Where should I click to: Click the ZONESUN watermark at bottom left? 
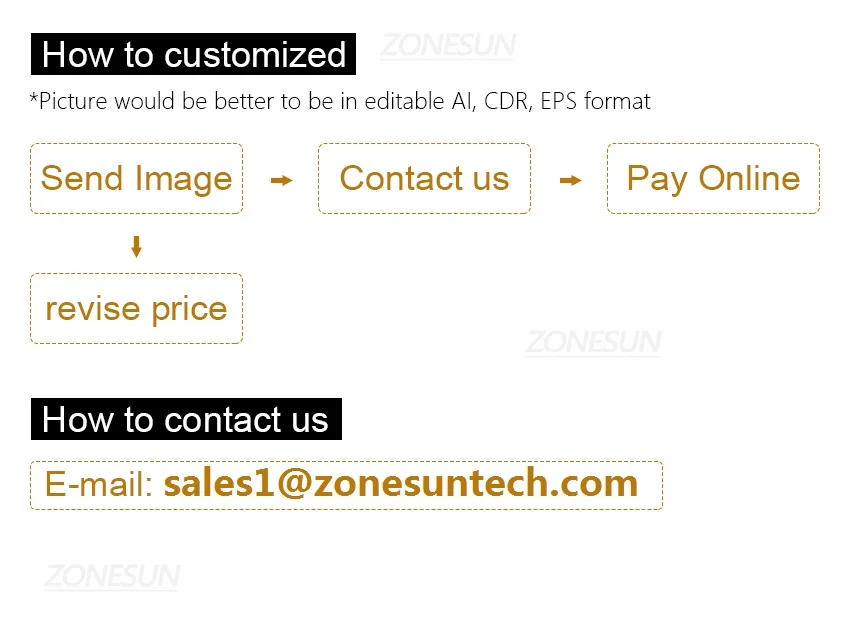(x=112, y=576)
